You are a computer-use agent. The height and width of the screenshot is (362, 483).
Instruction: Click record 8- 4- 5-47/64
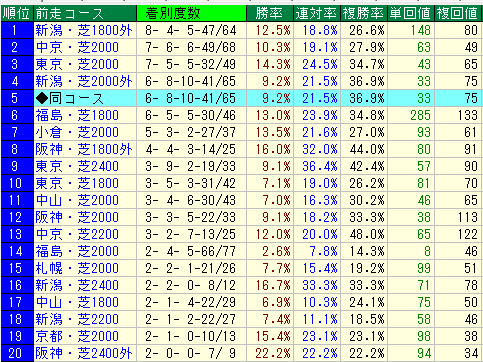tap(191, 31)
